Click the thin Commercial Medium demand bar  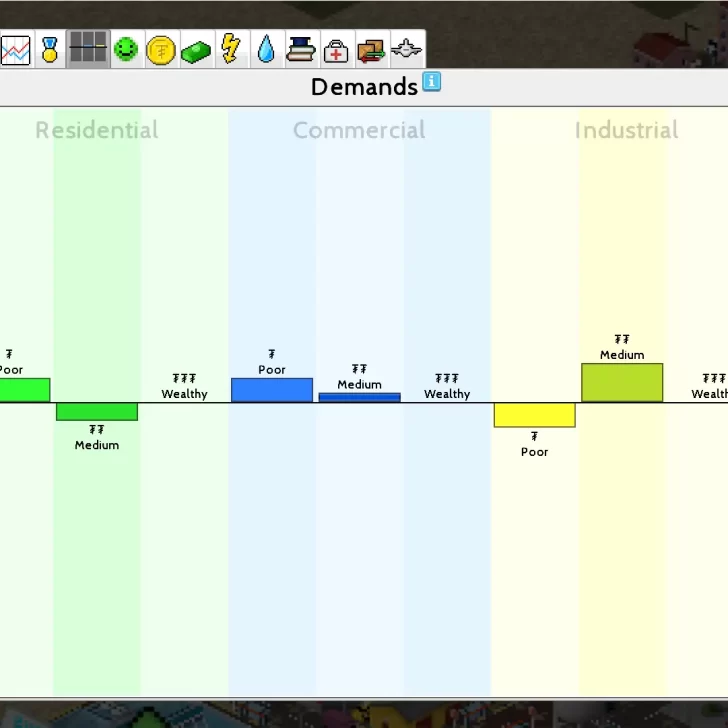[359, 397]
